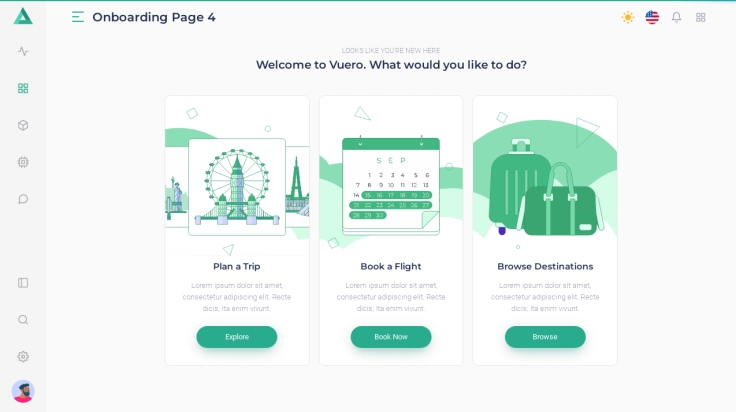Image resolution: width=736 pixels, height=412 pixels.
Task: Open settings gear in the sidebar
Action: point(23,357)
